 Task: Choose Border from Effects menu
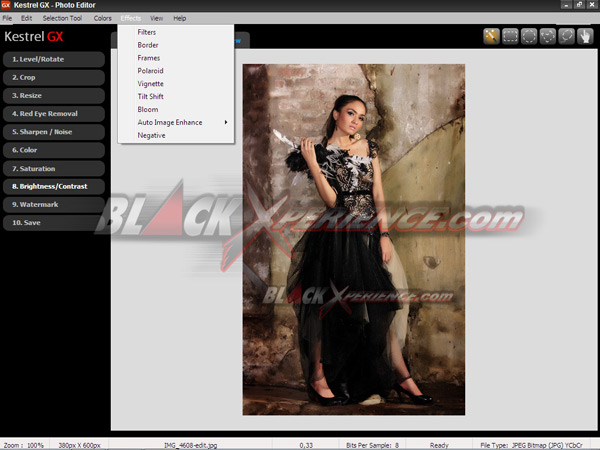click(176, 45)
